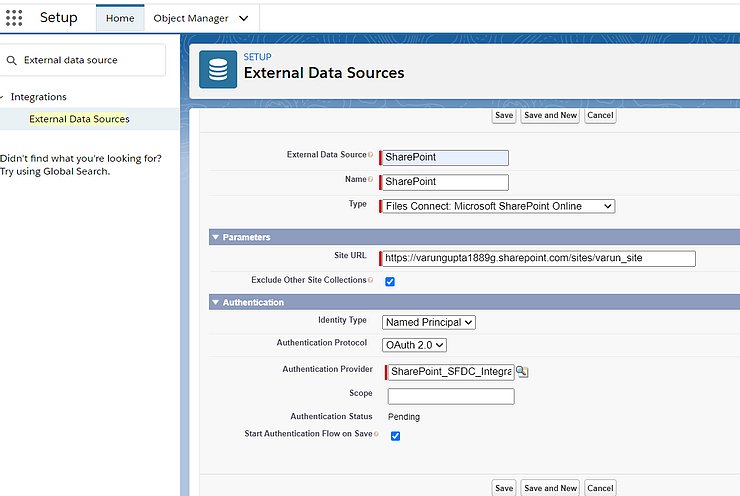Click help icon next to External Data Source label

[x=371, y=155]
